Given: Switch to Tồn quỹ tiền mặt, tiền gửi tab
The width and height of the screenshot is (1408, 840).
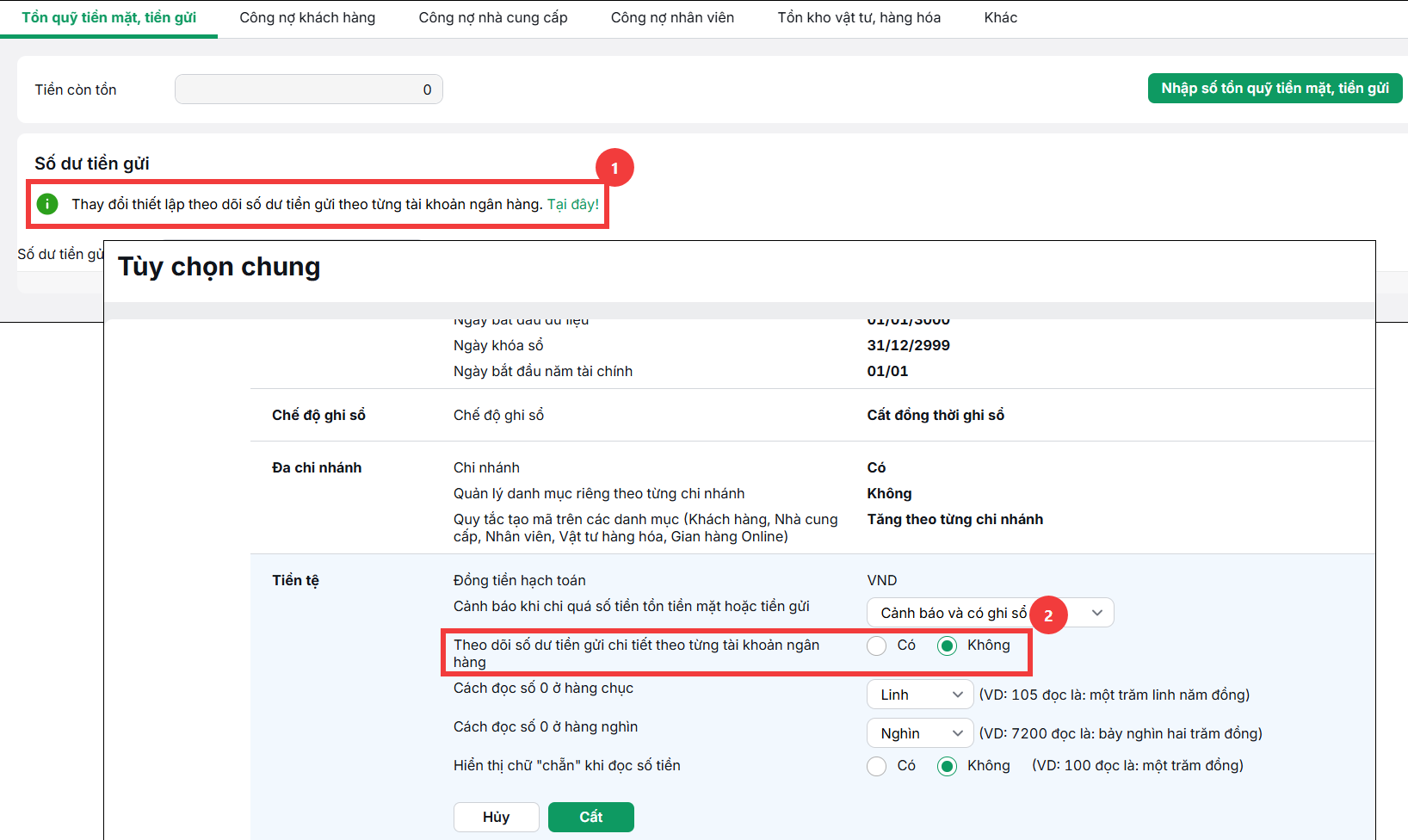Looking at the screenshot, I should click(x=109, y=18).
